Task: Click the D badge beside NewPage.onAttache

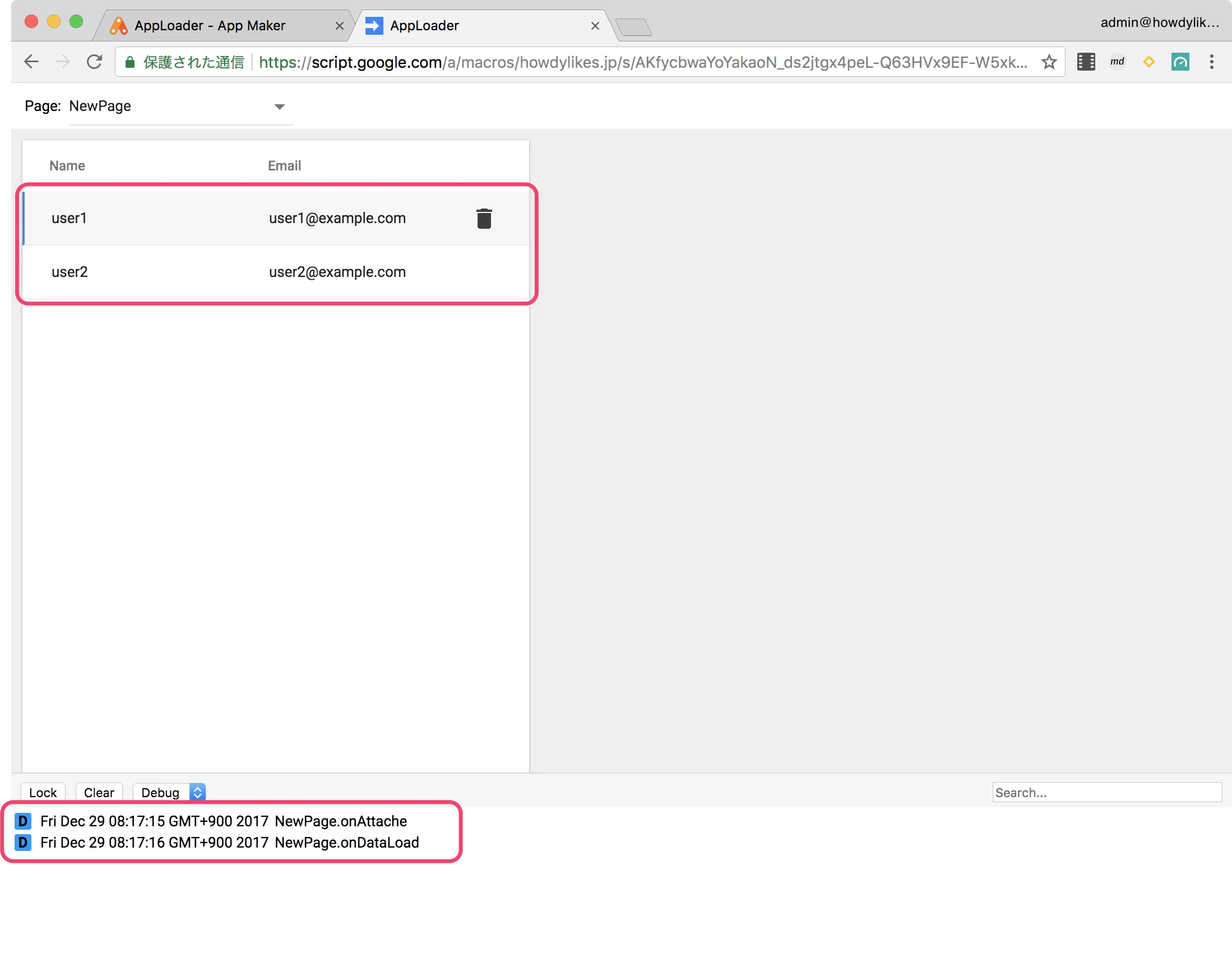Action: (x=22, y=821)
